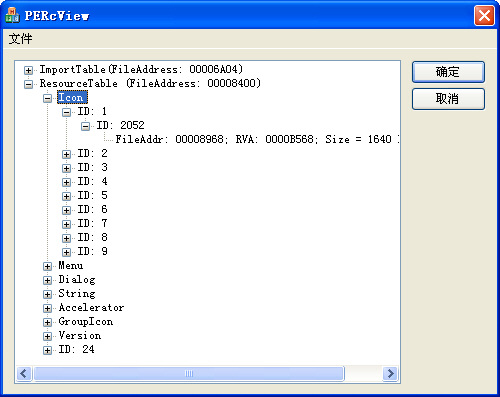Expand the ID: 6 node
This screenshot has height=397, width=500.
click(x=67, y=210)
